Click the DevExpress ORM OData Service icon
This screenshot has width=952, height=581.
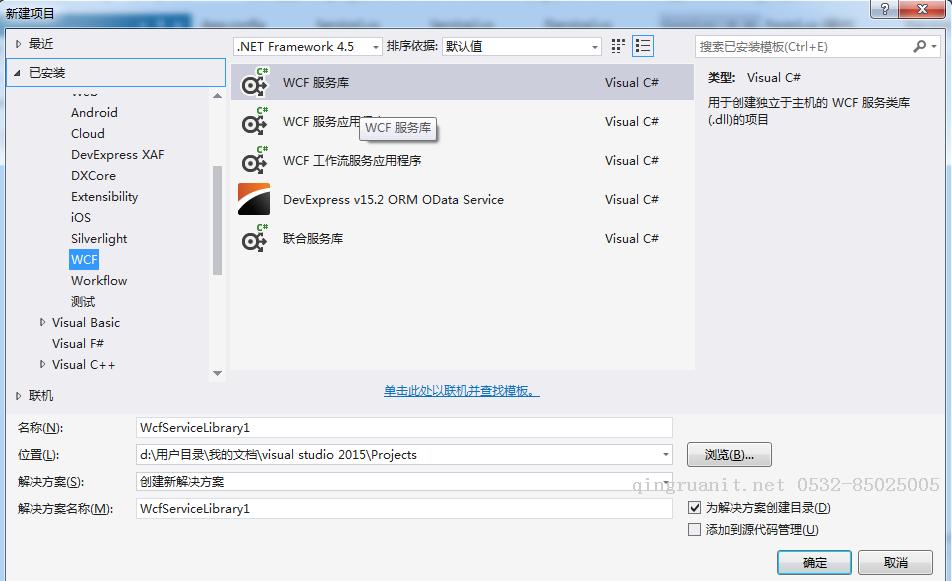[254, 199]
